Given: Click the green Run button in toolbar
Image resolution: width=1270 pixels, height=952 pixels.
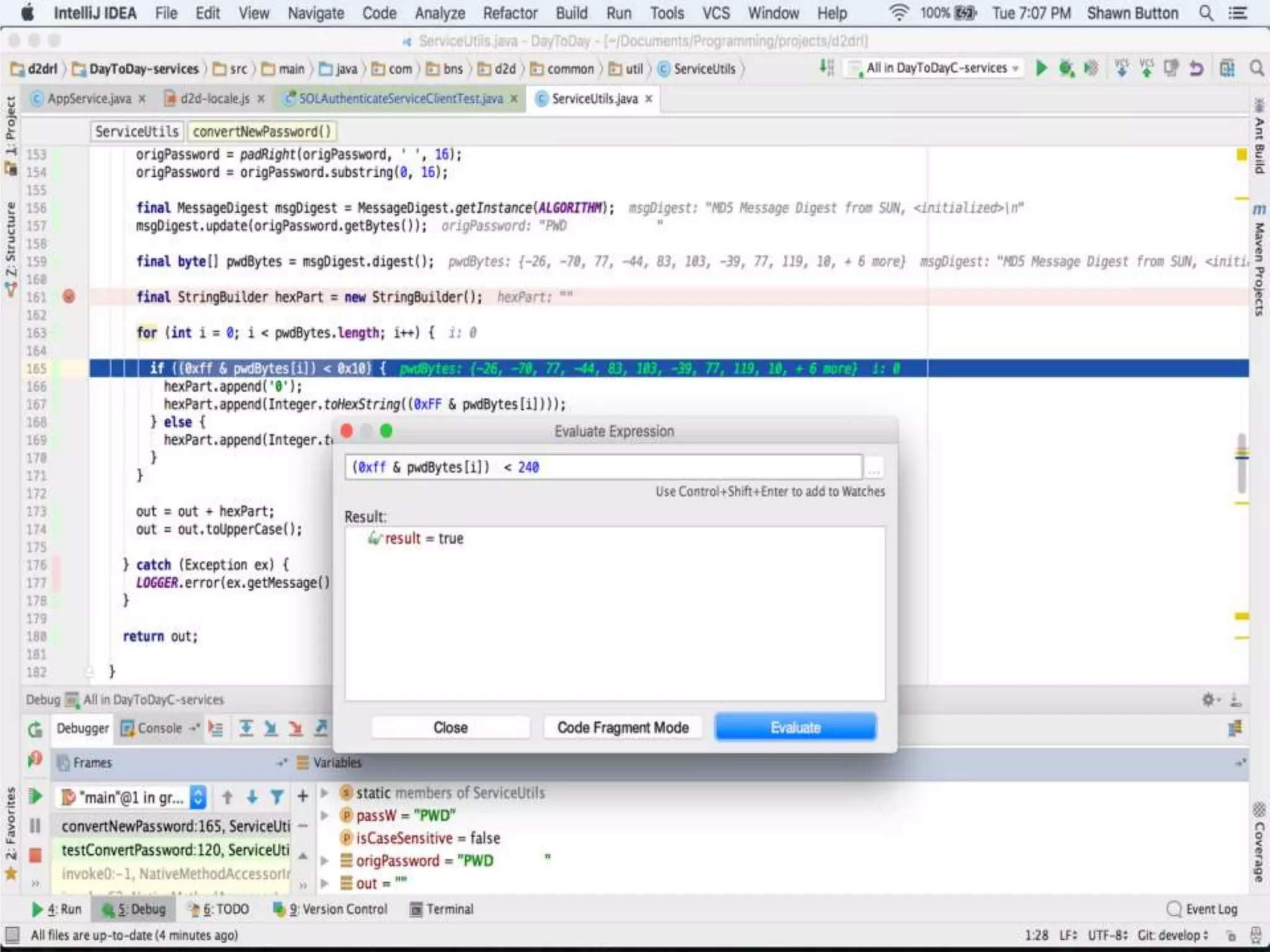Looking at the screenshot, I should tap(1041, 68).
